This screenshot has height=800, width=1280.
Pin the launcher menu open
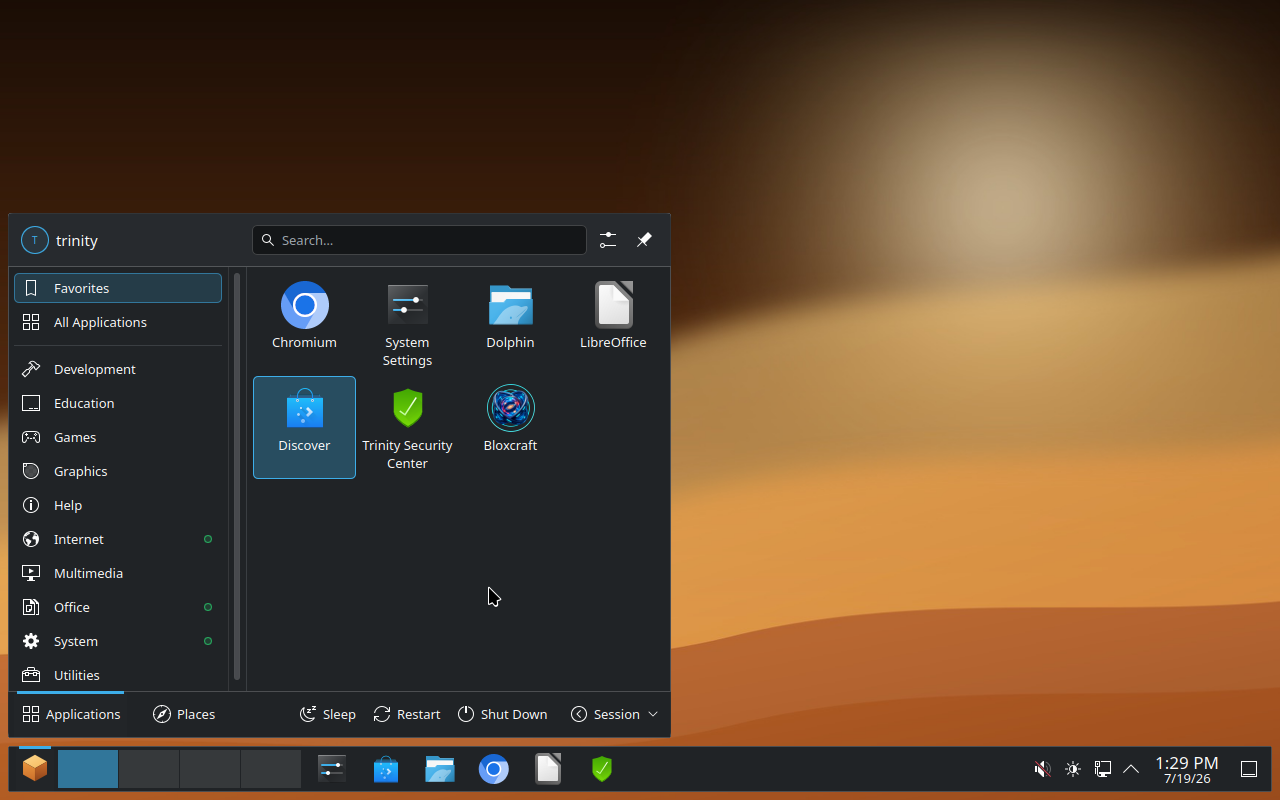pyautogui.click(x=644, y=240)
